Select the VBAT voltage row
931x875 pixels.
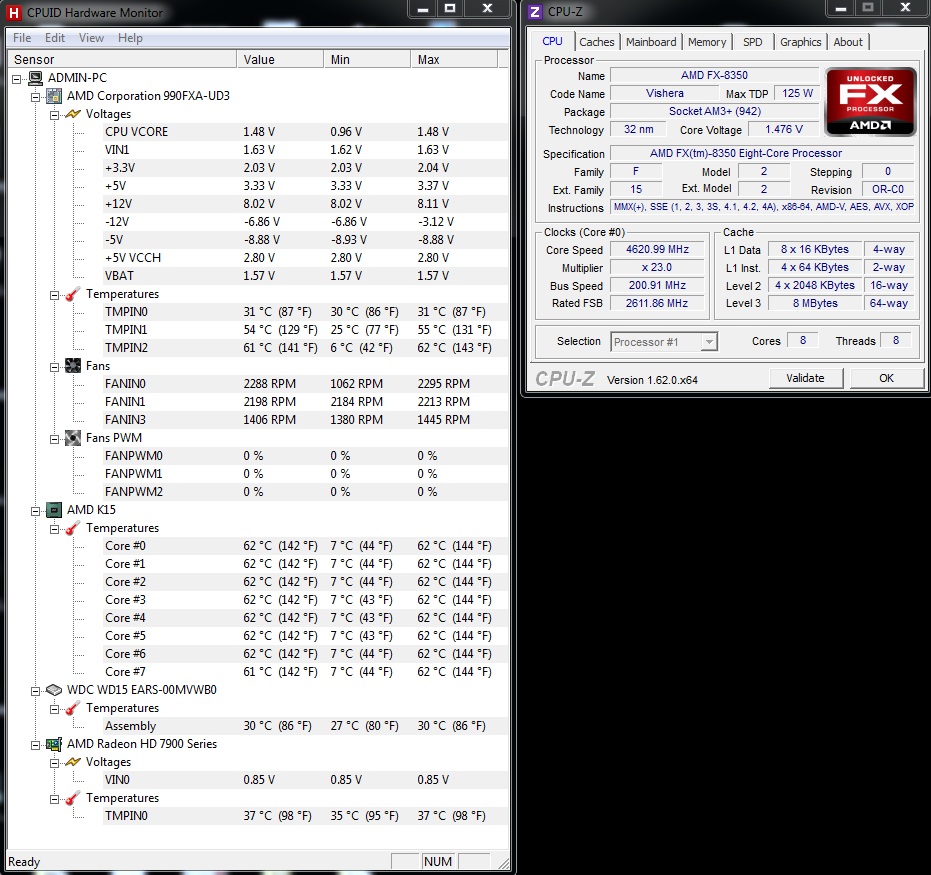tap(305, 275)
